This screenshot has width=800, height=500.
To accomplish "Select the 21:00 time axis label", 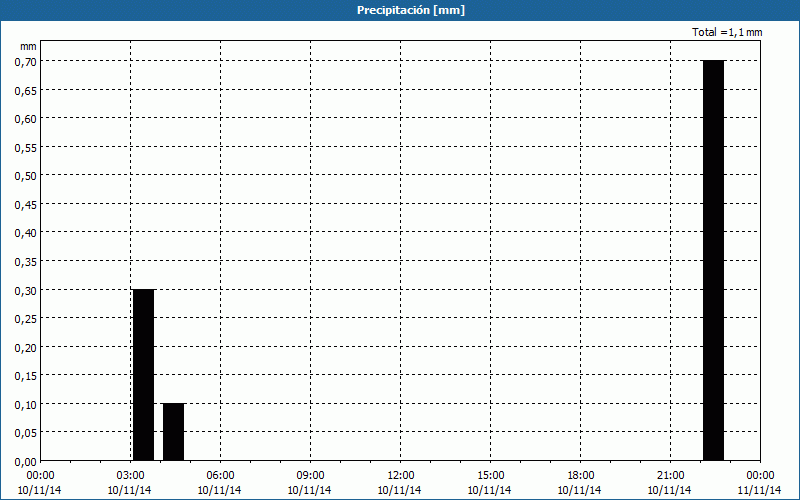I will (670, 475).
